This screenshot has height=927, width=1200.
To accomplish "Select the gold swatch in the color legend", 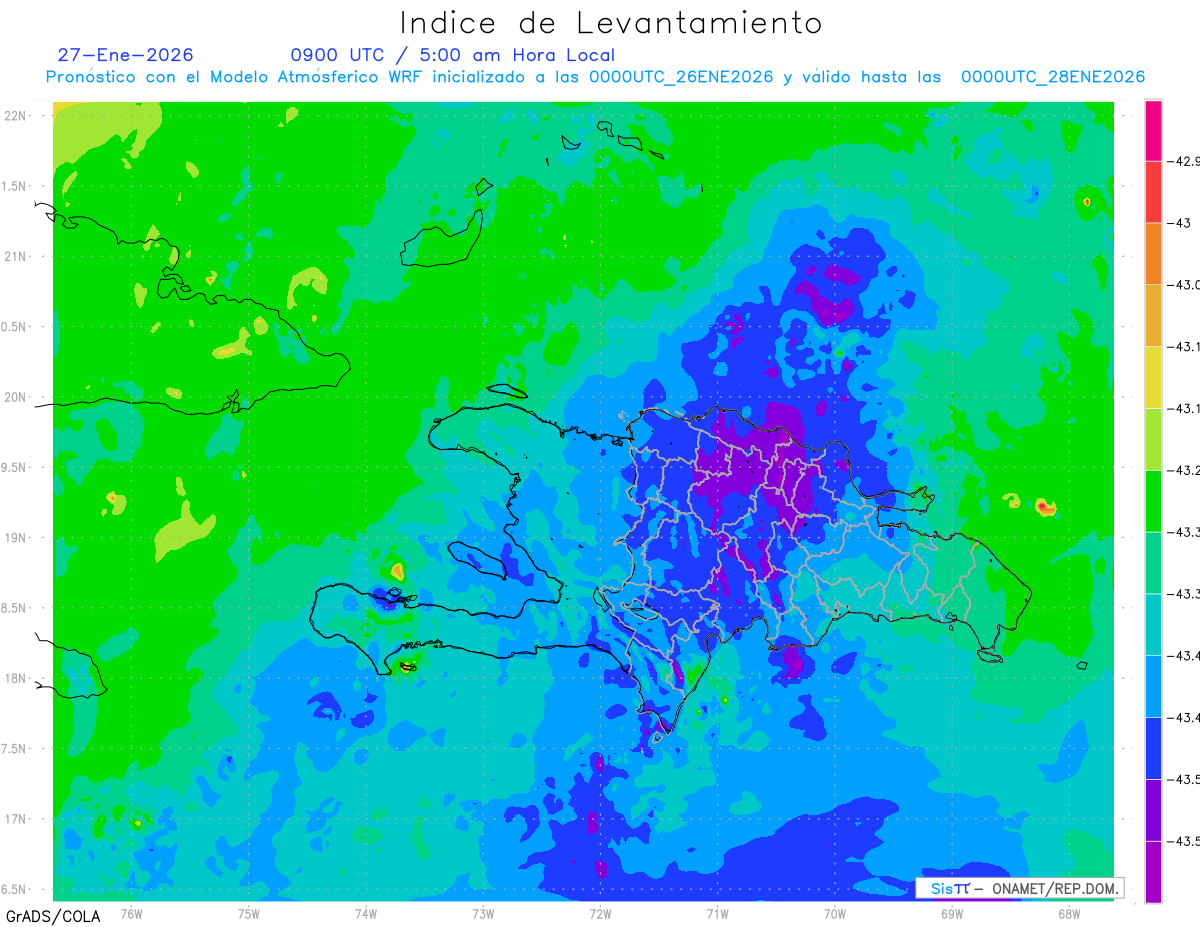I will 1153,315.
